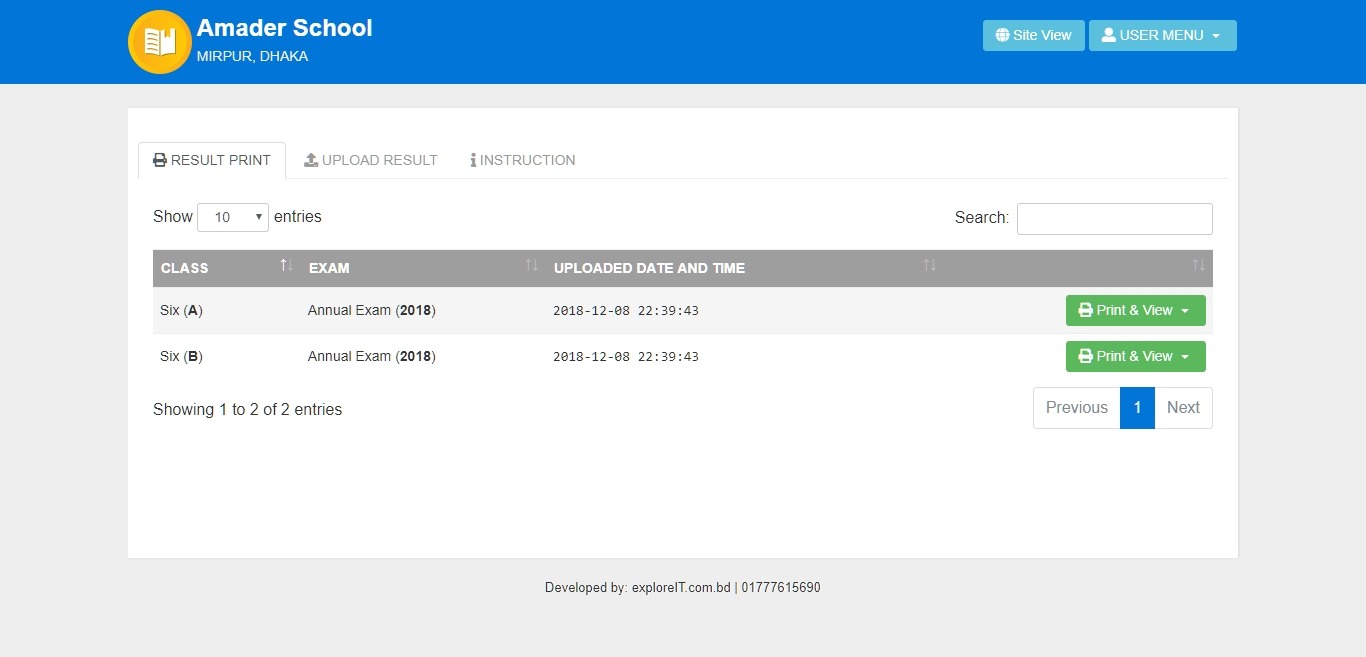Click the upload timestamp in Six (A) row
This screenshot has height=657, width=1366.
point(626,311)
